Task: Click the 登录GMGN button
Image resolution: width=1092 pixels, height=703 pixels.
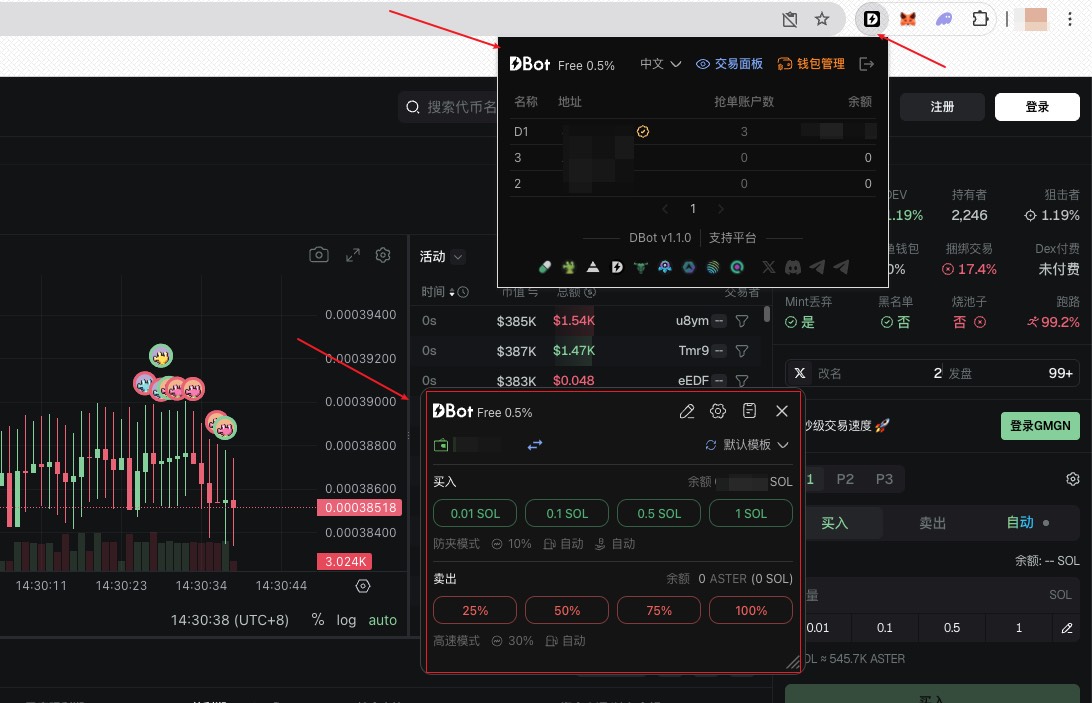Action: click(x=1040, y=426)
